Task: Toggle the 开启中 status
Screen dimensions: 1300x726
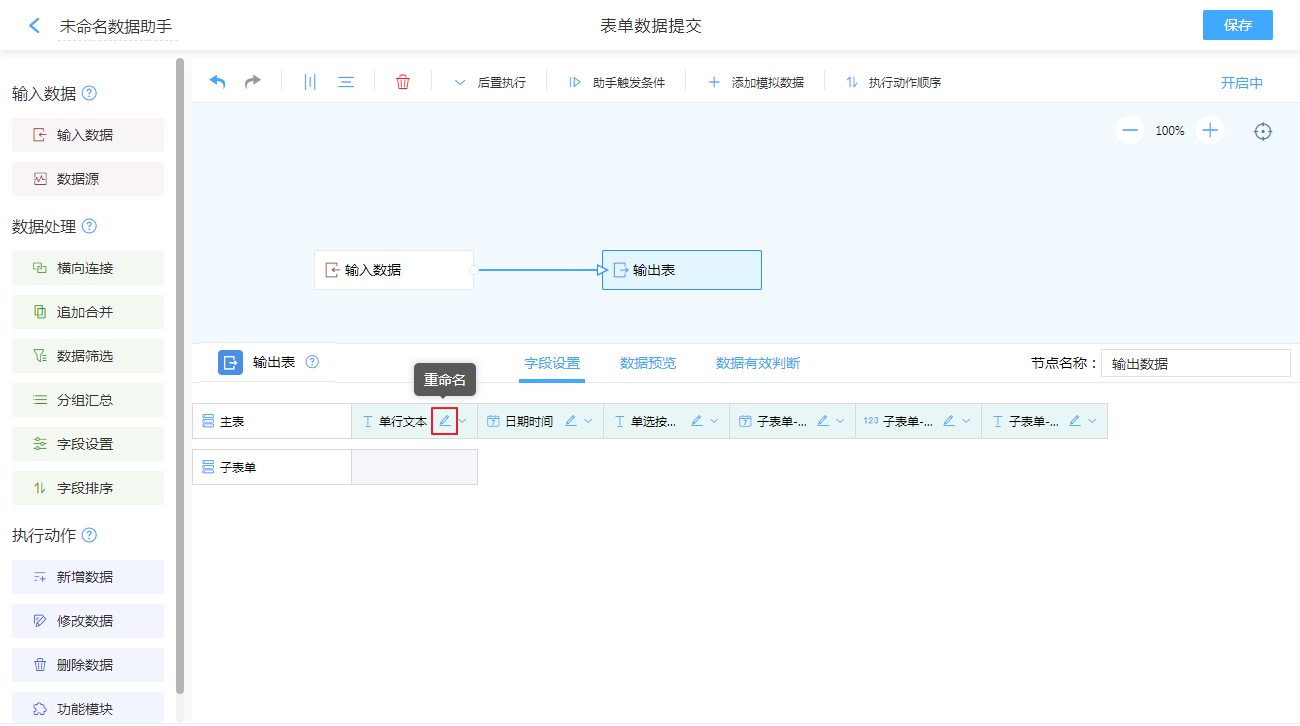Action: click(1241, 83)
